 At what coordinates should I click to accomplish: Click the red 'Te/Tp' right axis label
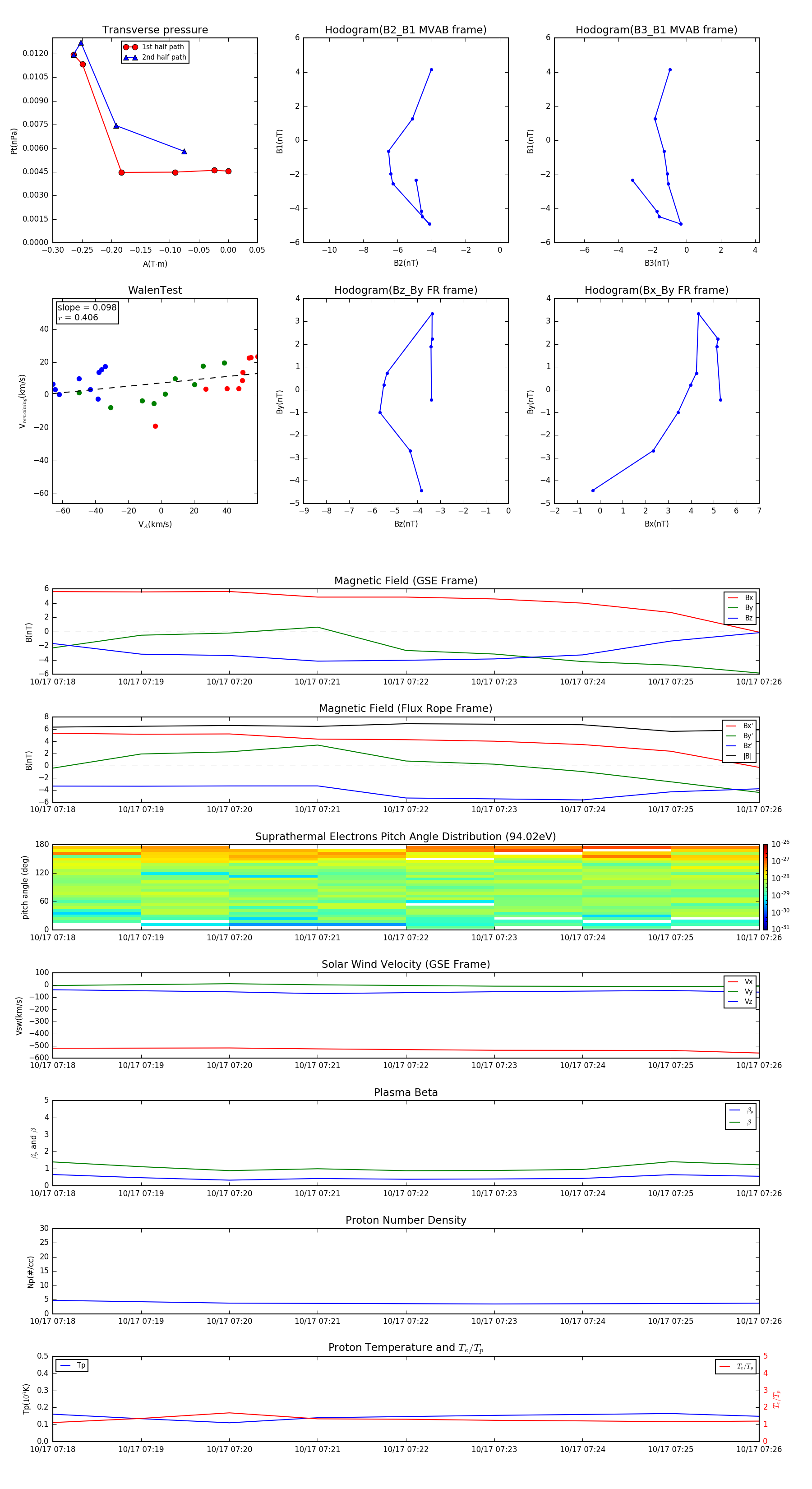pos(777,1399)
